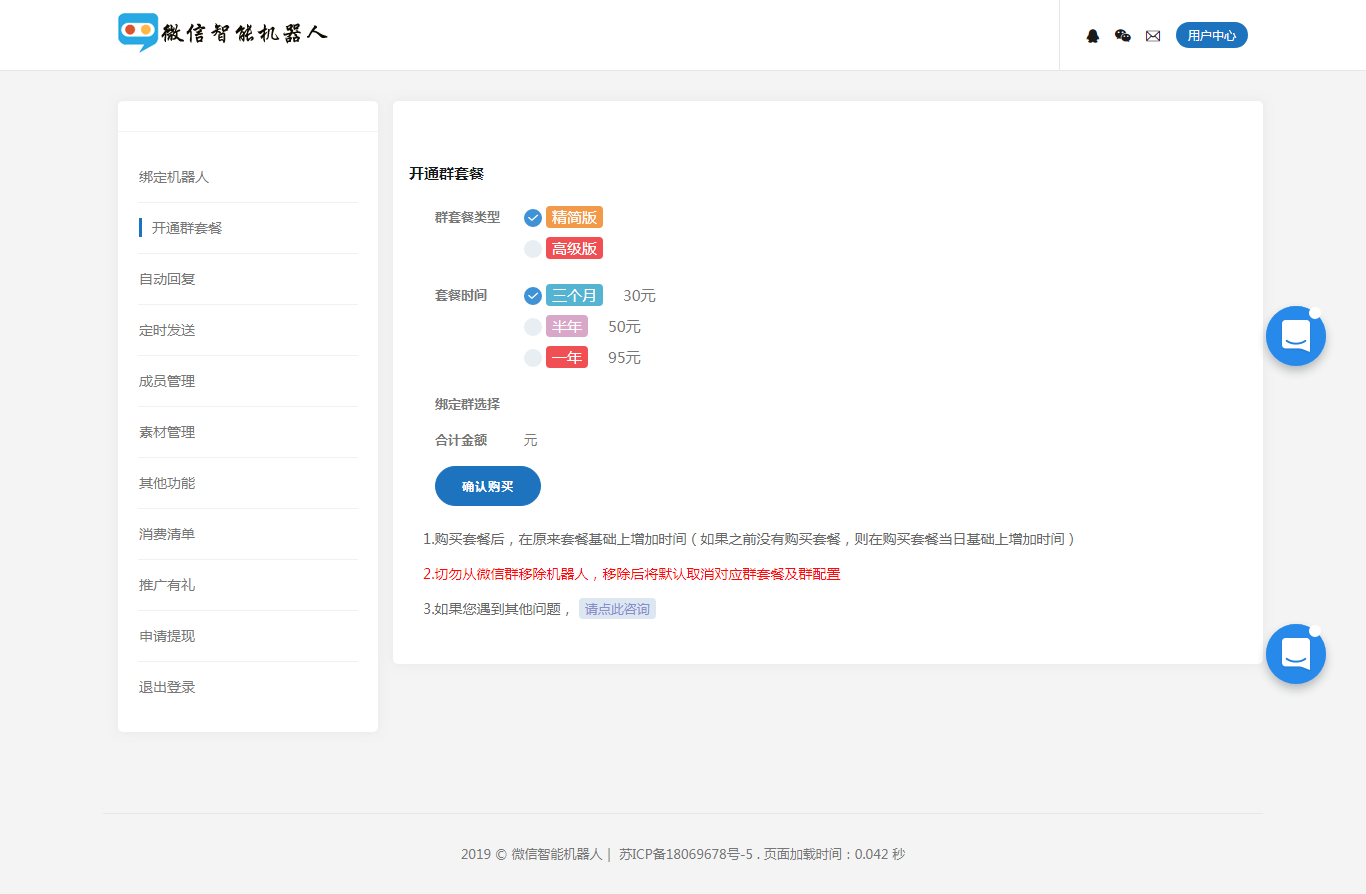Click the 绑定群选择 label
This screenshot has height=894, width=1366.
pos(467,405)
